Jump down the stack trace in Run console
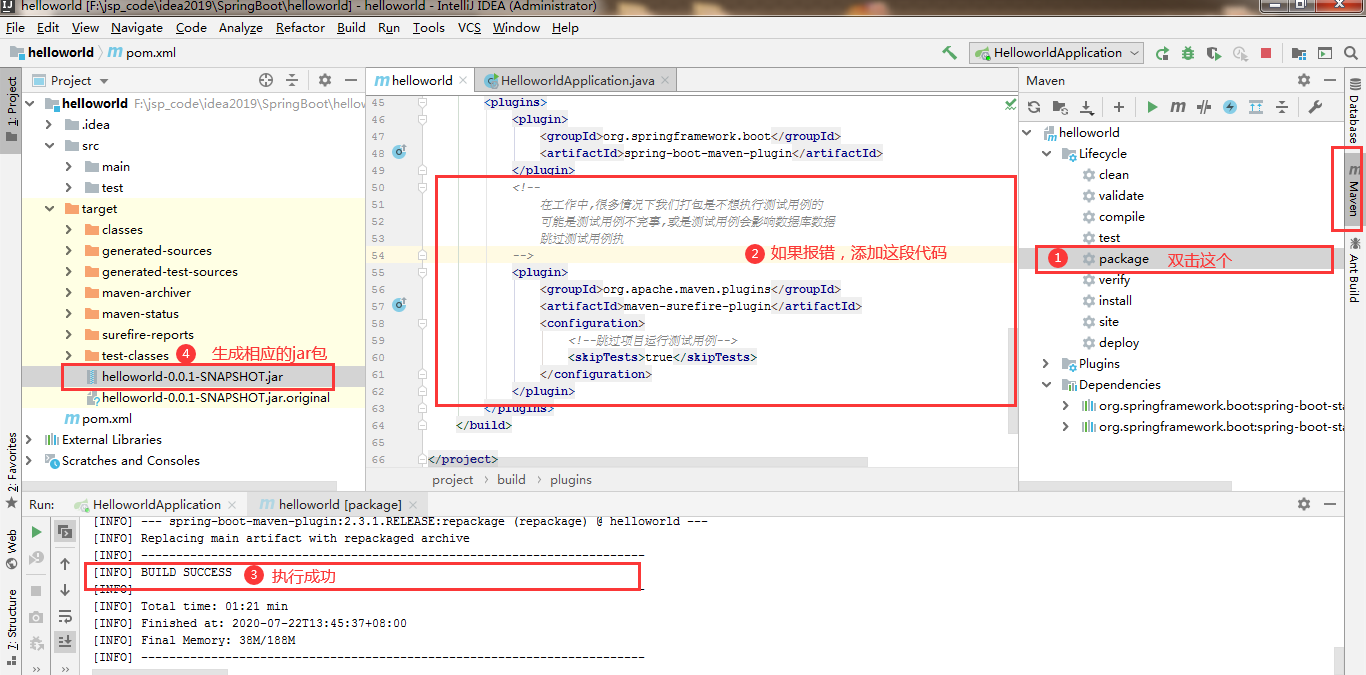 coord(65,590)
